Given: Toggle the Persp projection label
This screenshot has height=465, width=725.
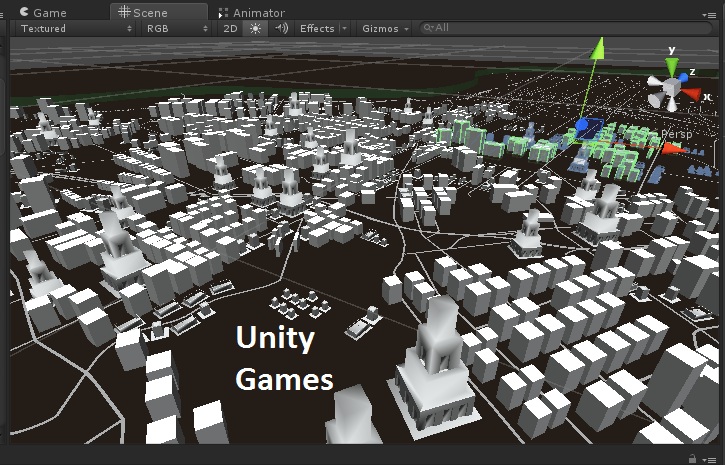Looking at the screenshot, I should pos(677,134).
